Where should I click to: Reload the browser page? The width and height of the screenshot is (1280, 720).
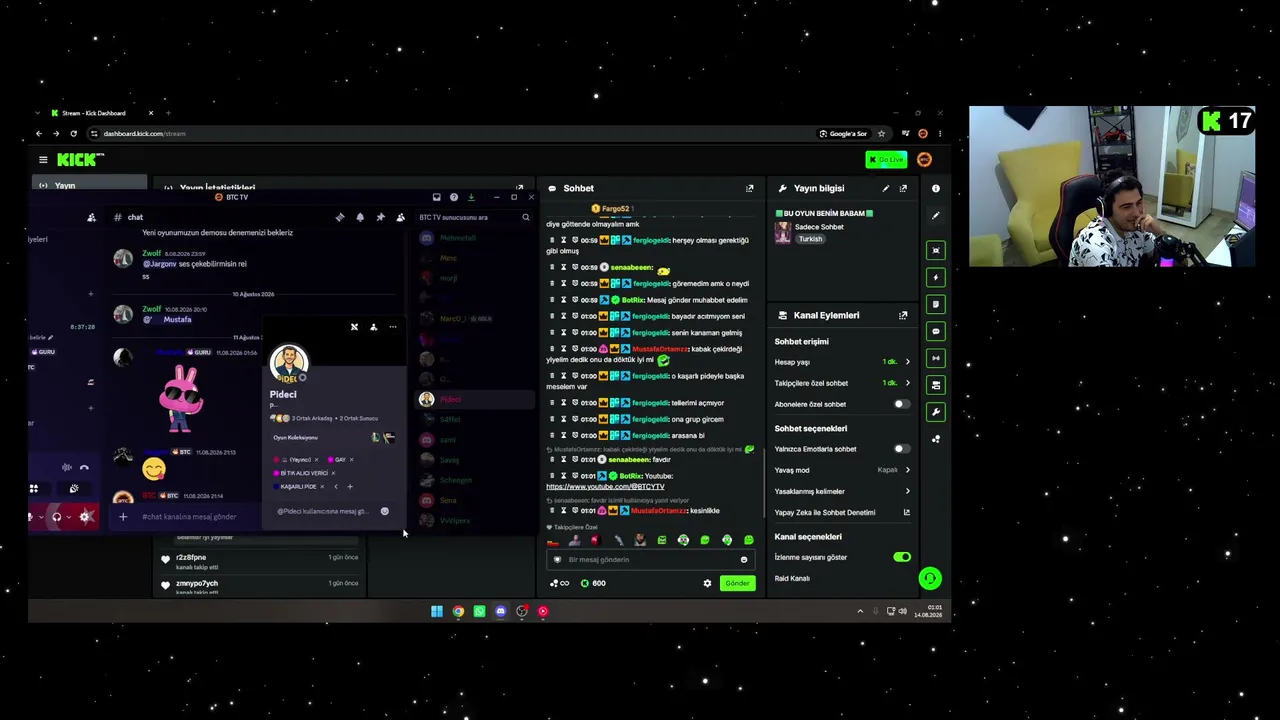[73, 133]
